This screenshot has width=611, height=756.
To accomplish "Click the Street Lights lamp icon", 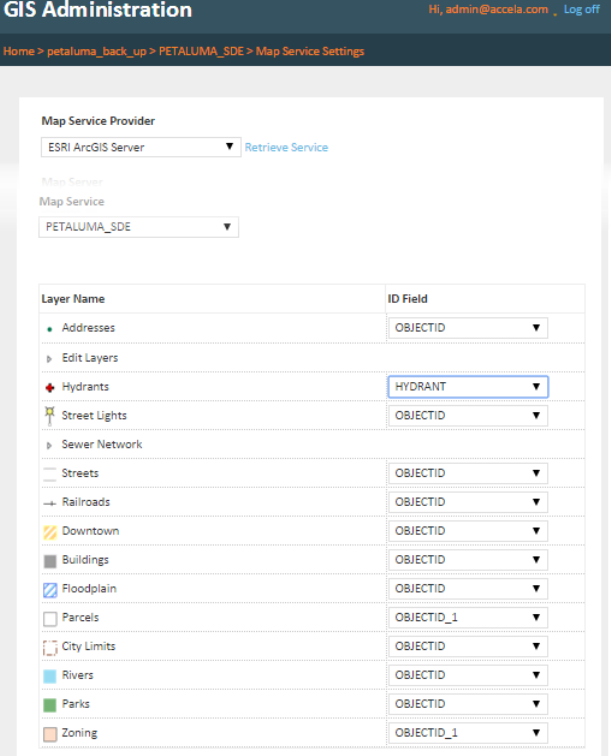I will [49, 414].
